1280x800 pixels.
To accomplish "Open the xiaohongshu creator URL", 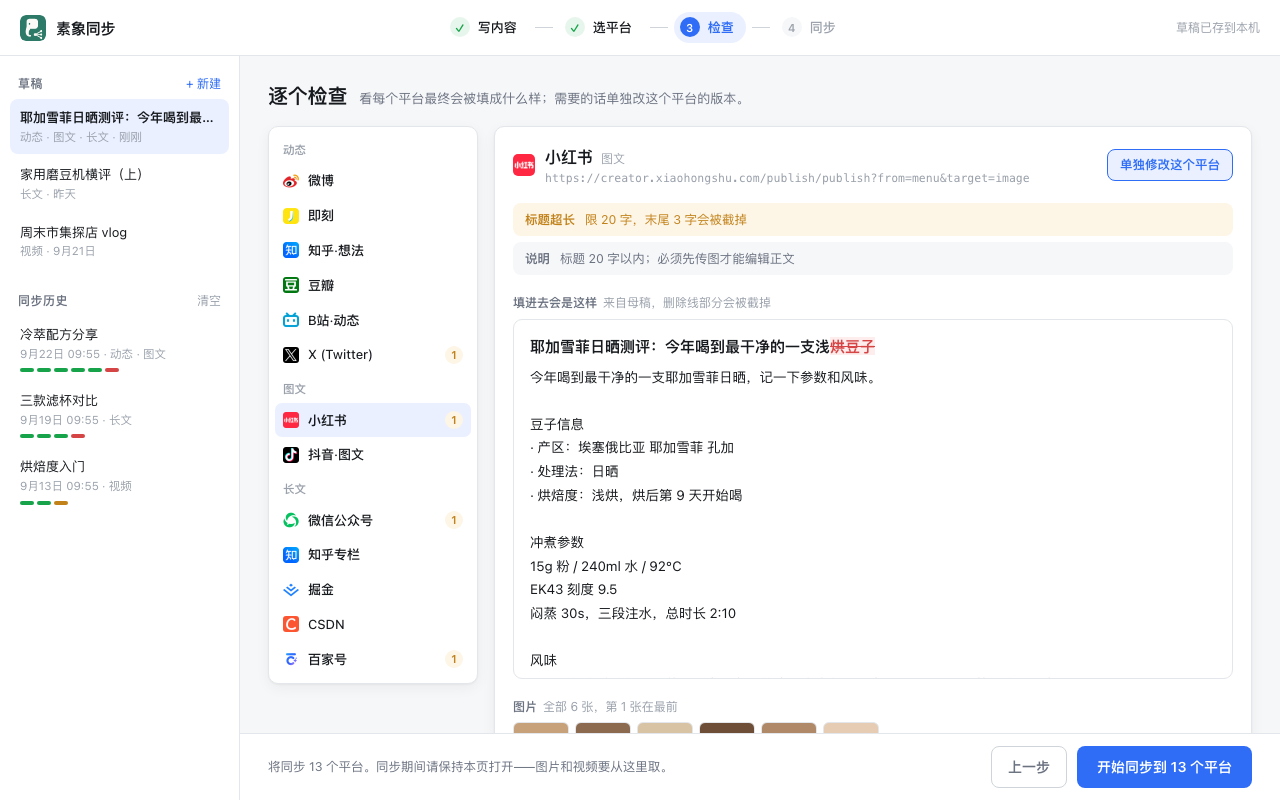I will pyautogui.click(x=787, y=179).
